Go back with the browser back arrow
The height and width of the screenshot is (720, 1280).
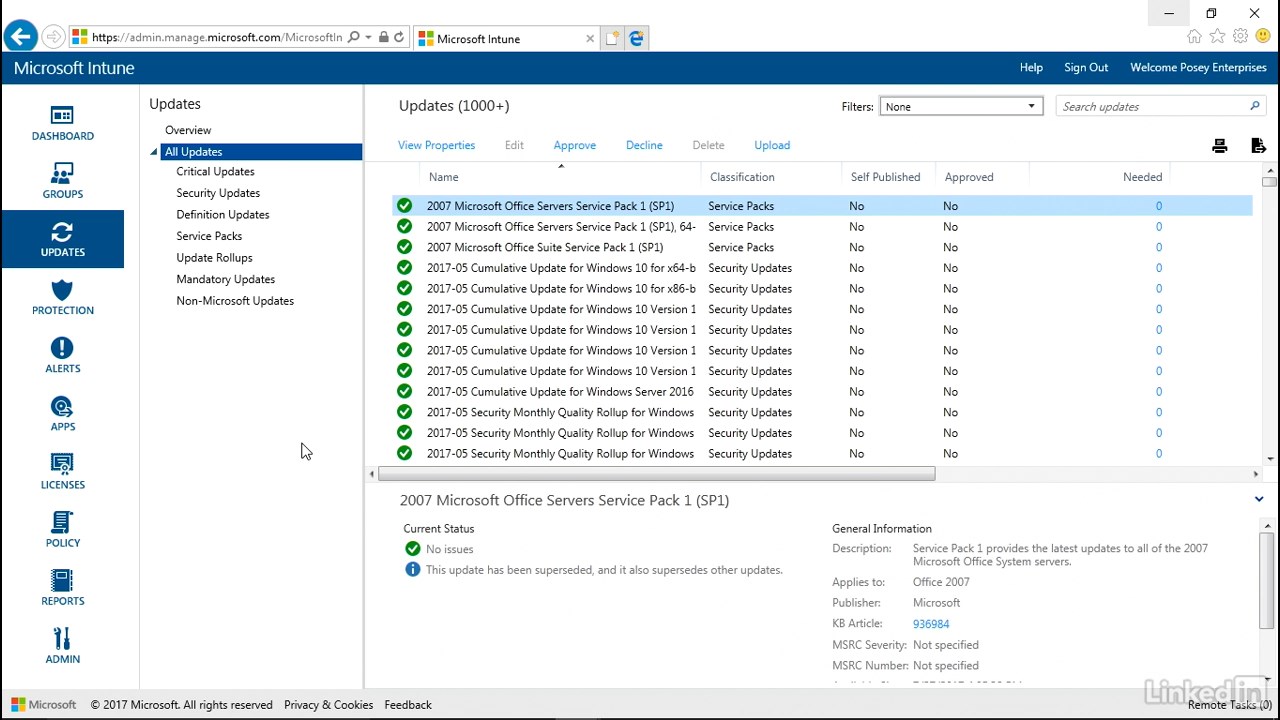pyautogui.click(x=20, y=37)
